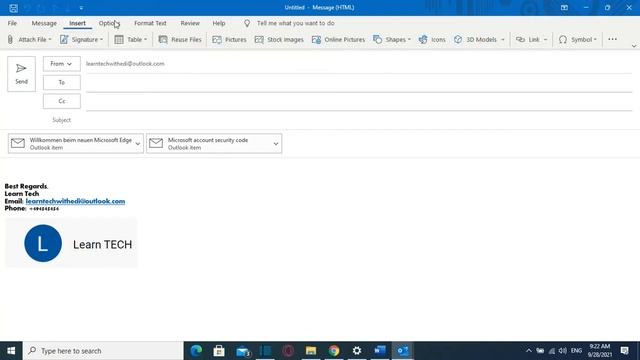The width and height of the screenshot is (640, 360).
Task: Open the notification center icon
Action: point(624,351)
